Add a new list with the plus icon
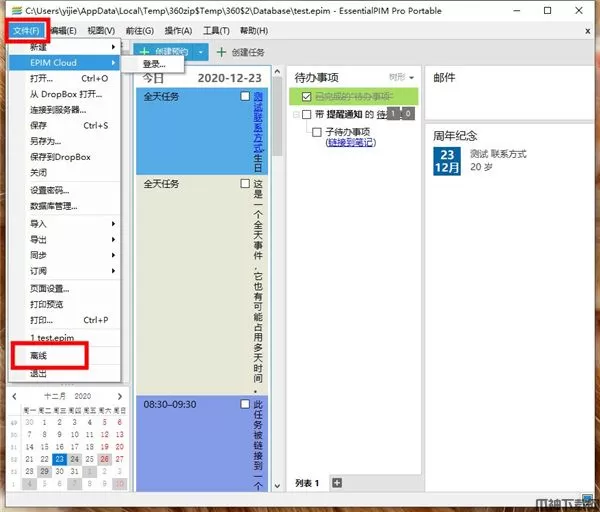The height and width of the screenshot is (512, 600). 337,483
